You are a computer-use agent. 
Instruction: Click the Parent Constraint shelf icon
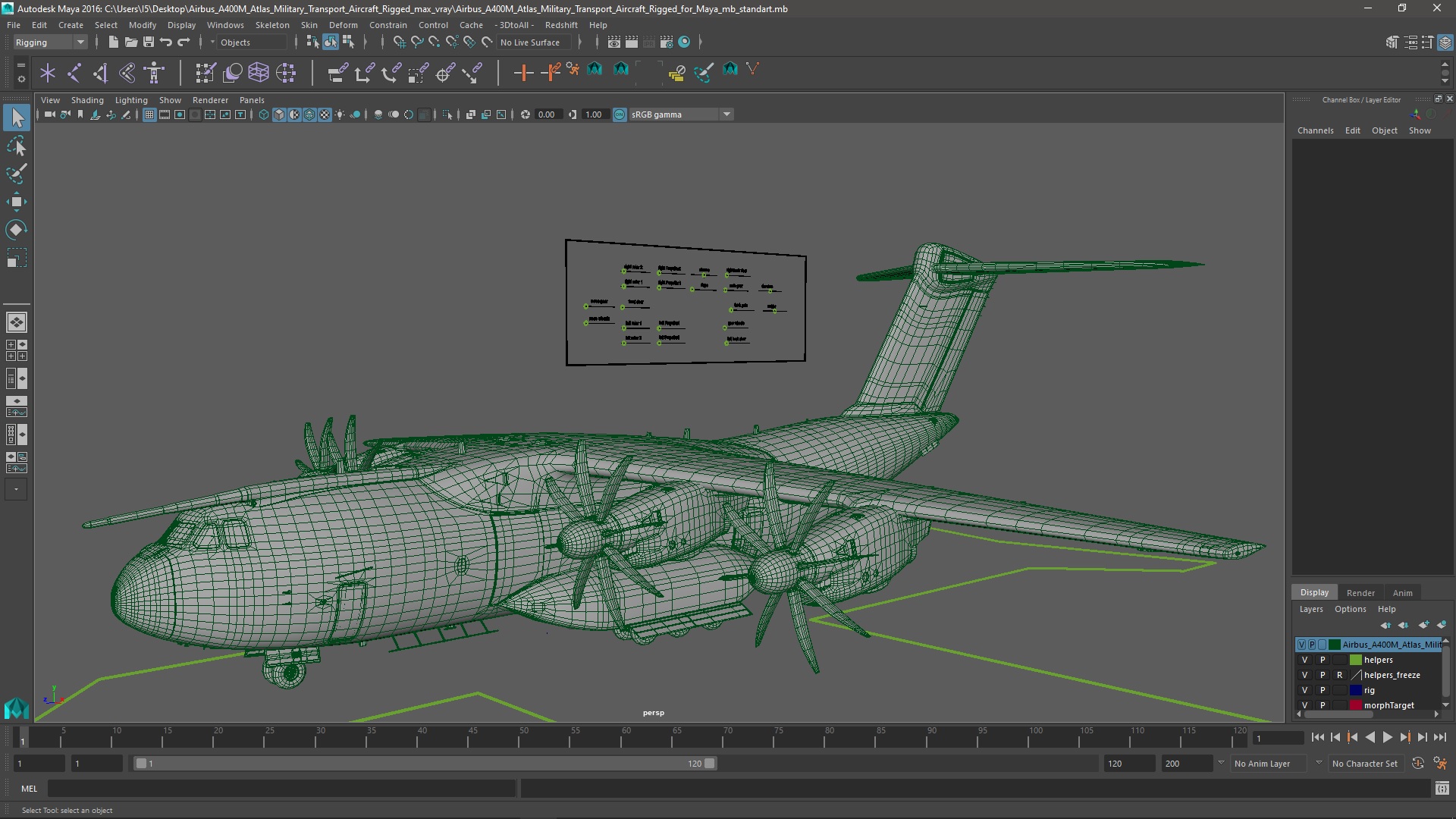point(337,73)
